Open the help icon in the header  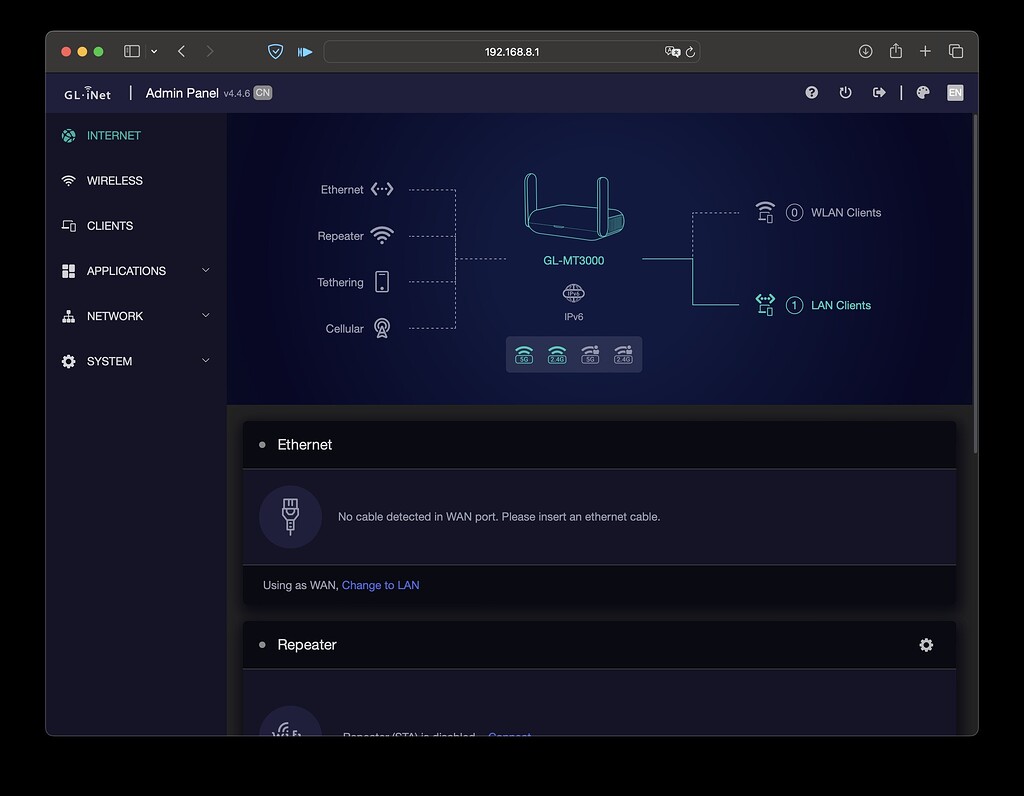(x=811, y=92)
